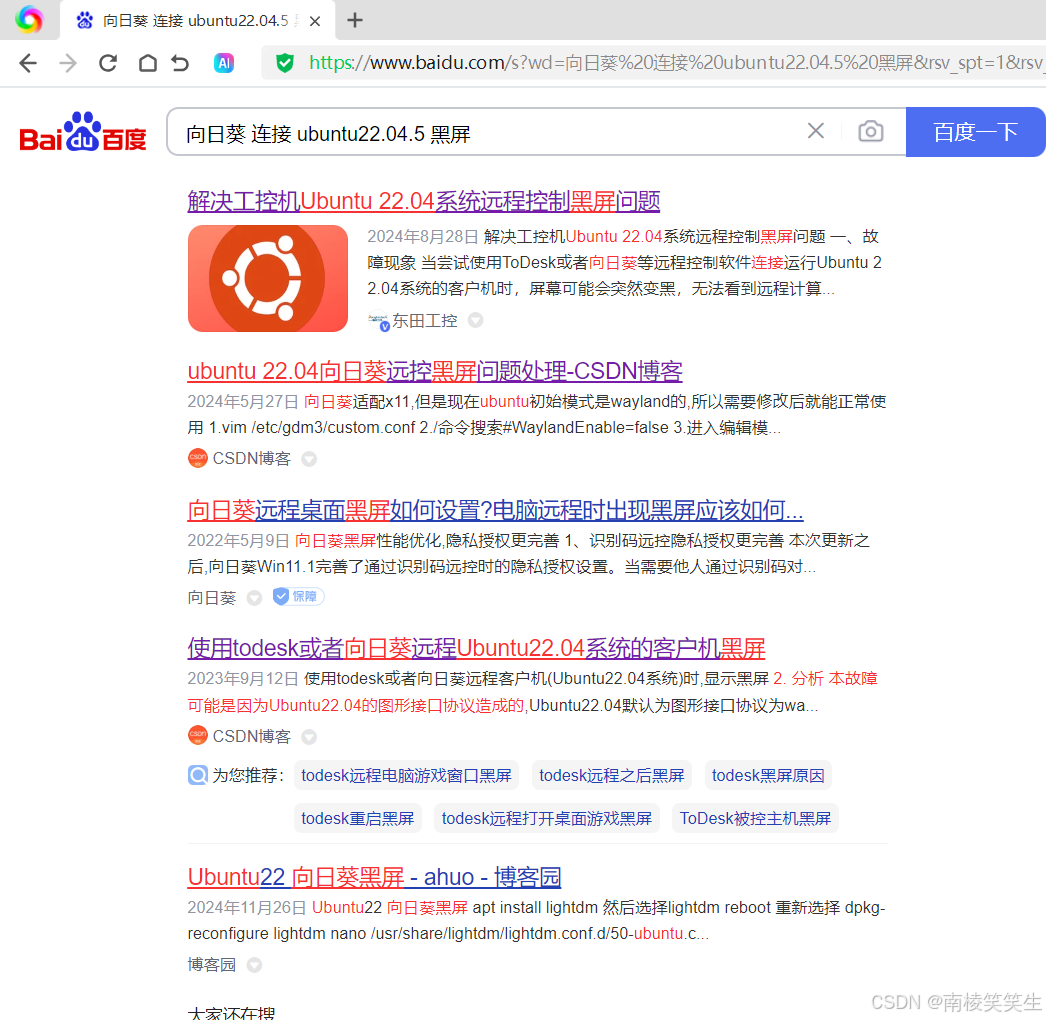The image size is (1046, 1020).
Task: Close the 向日葵 连接 ubuntu22.04.5 tab
Action: [315, 21]
